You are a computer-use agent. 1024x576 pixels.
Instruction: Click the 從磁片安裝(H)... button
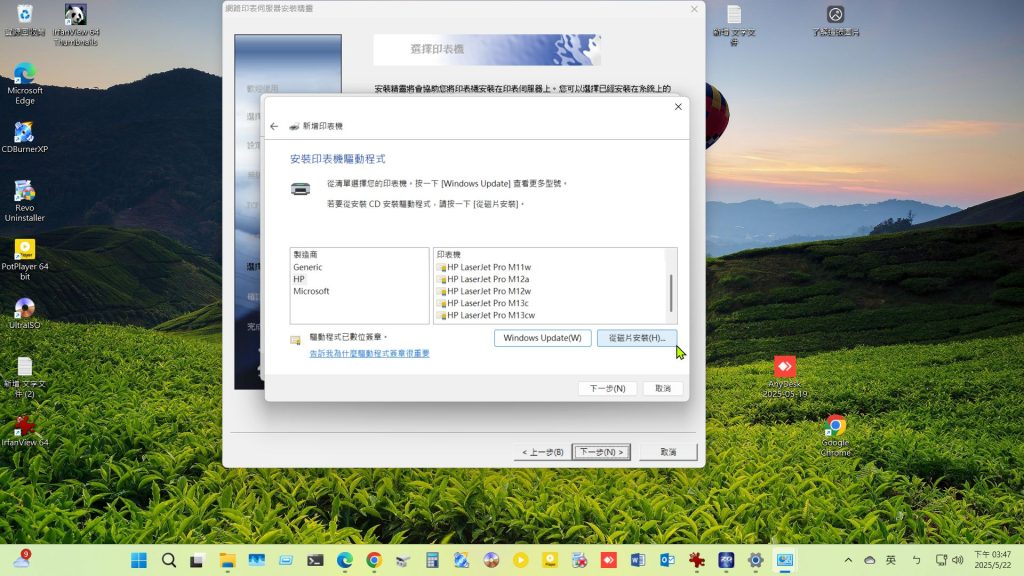pyautogui.click(x=637, y=338)
